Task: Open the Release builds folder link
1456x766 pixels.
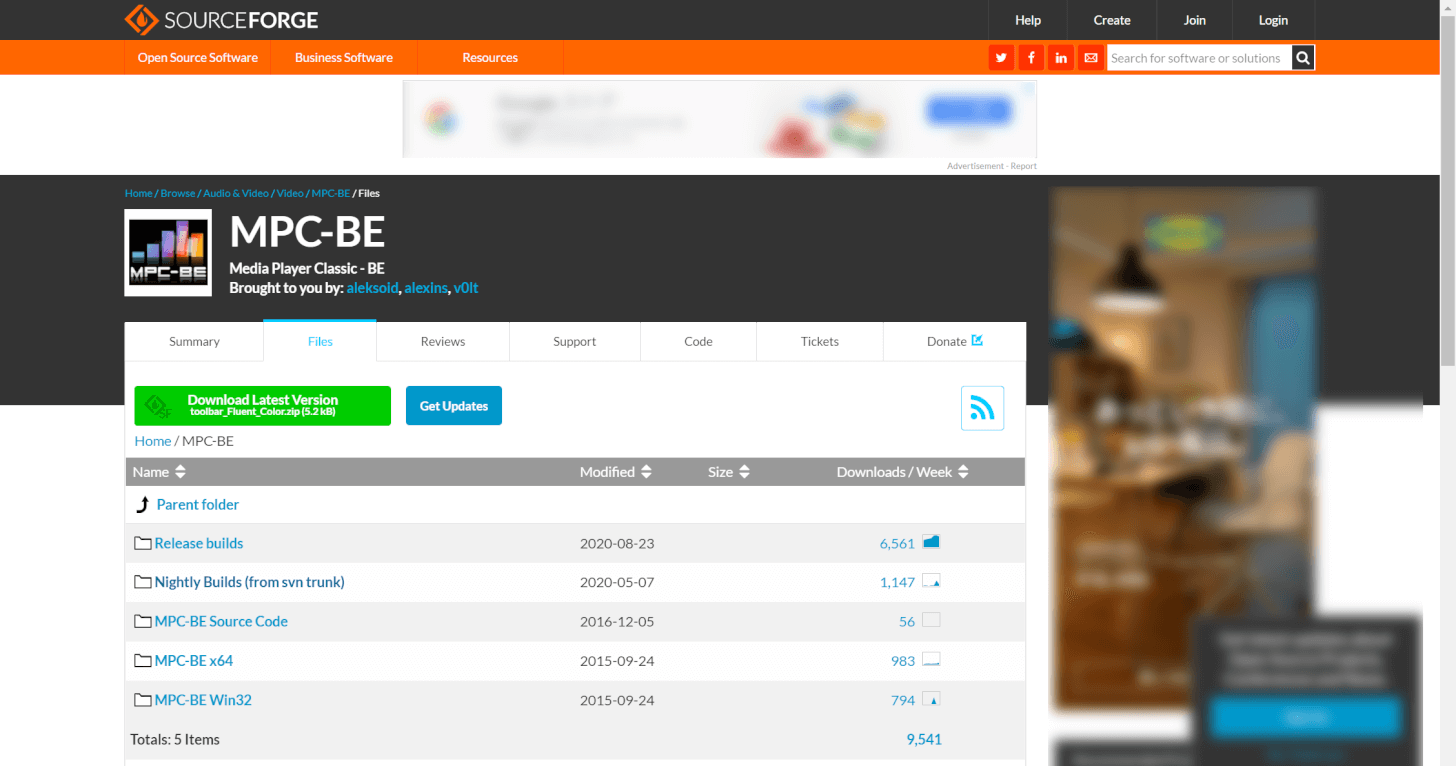Action: click(199, 544)
